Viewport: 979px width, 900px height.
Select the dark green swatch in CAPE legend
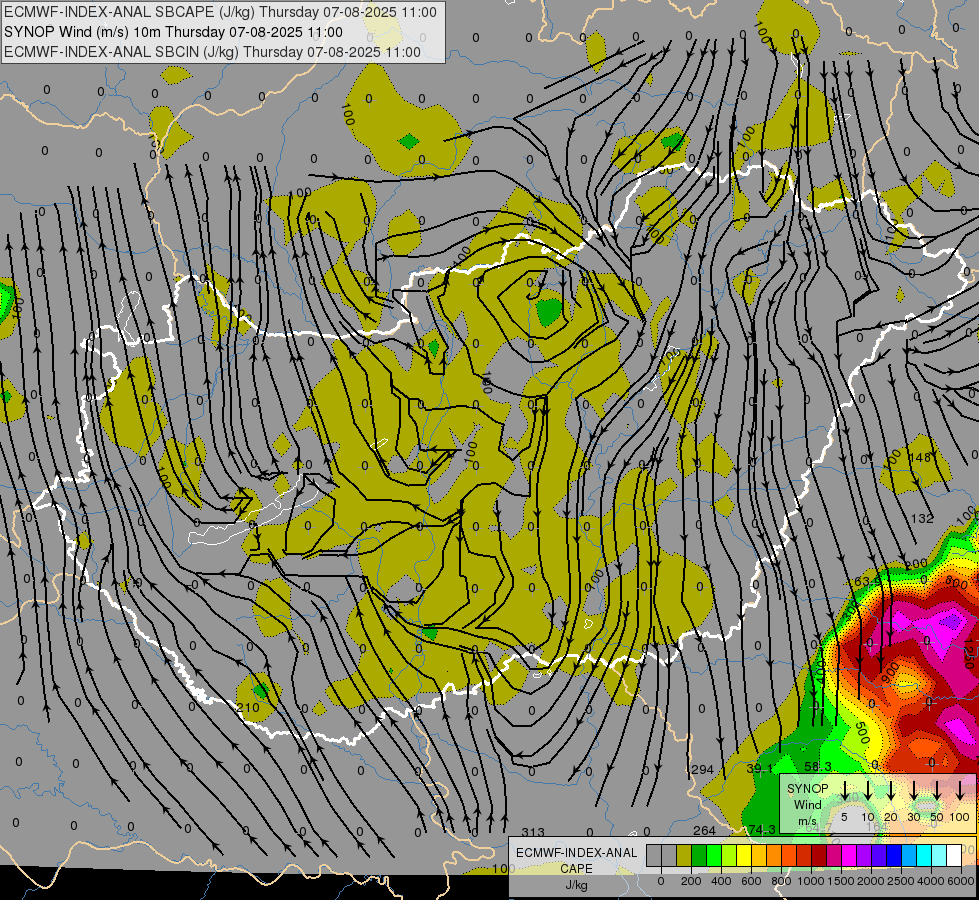pos(699,855)
